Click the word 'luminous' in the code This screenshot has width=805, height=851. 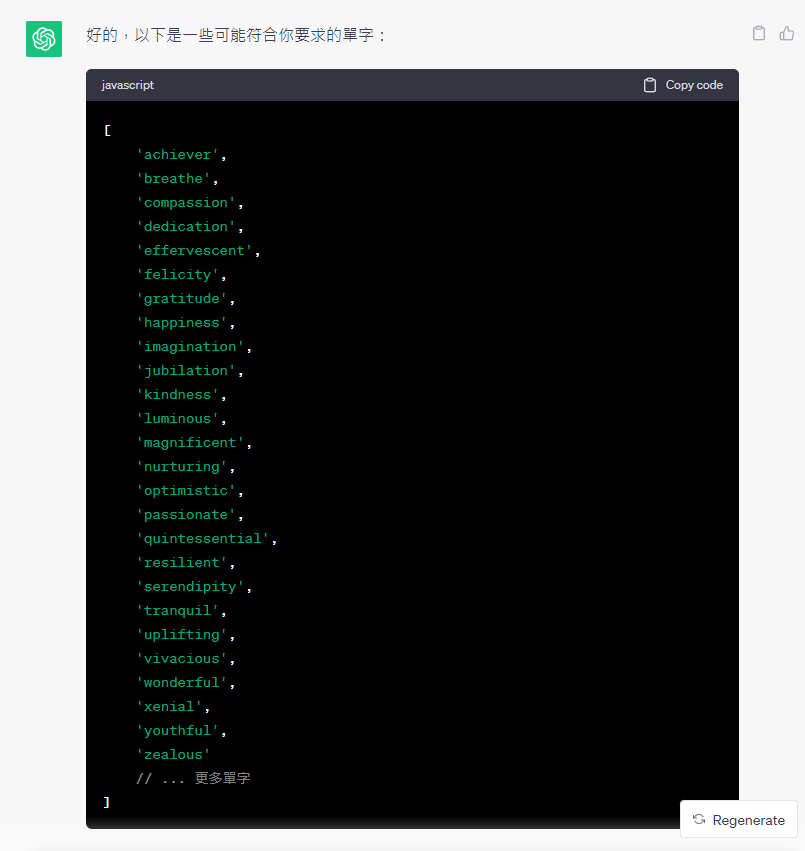tap(178, 418)
